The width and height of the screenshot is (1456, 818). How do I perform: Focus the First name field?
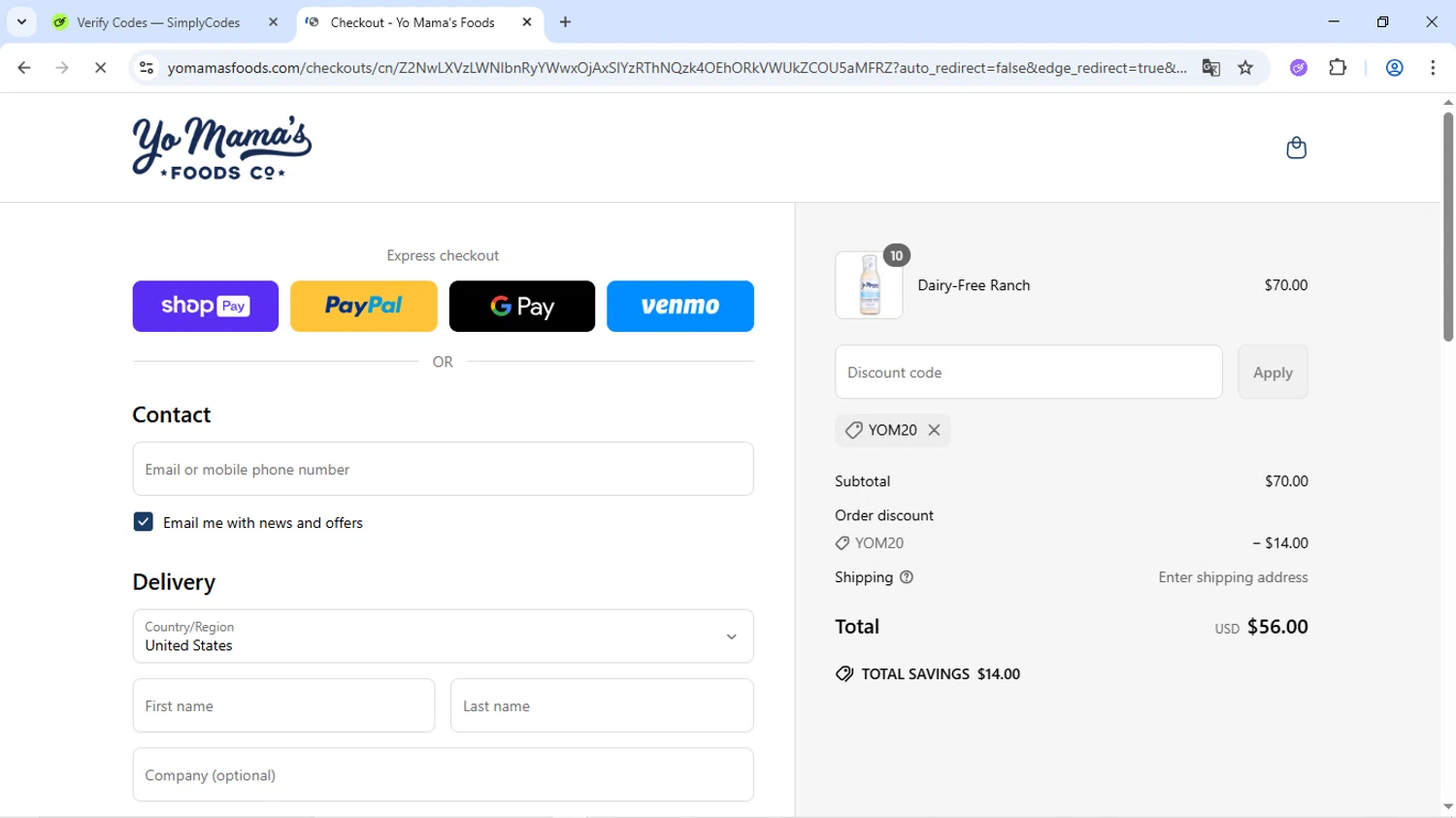pos(283,705)
